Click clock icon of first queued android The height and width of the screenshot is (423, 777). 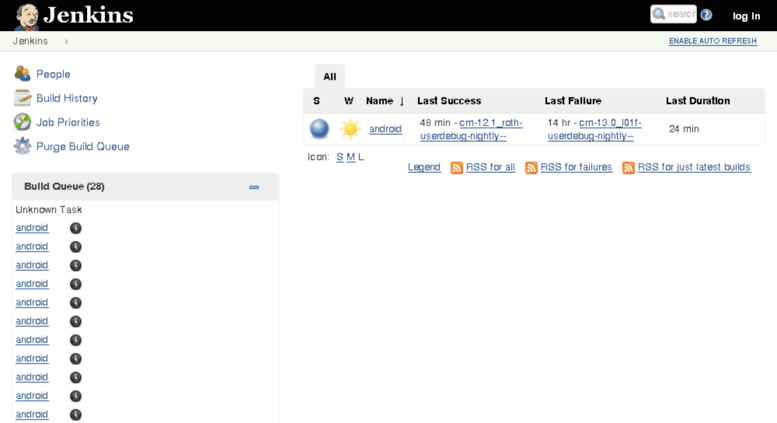pos(75,228)
